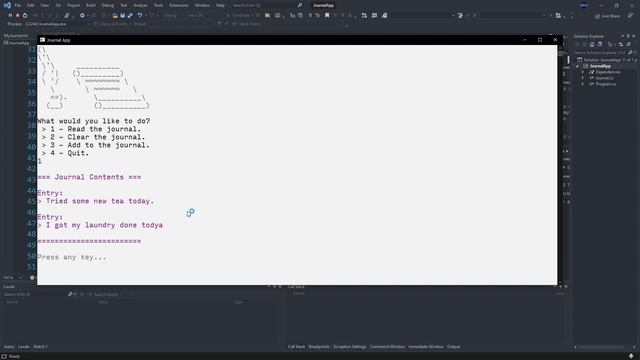
Task: Open the Extensions menu
Action: pyautogui.click(x=179, y=5)
